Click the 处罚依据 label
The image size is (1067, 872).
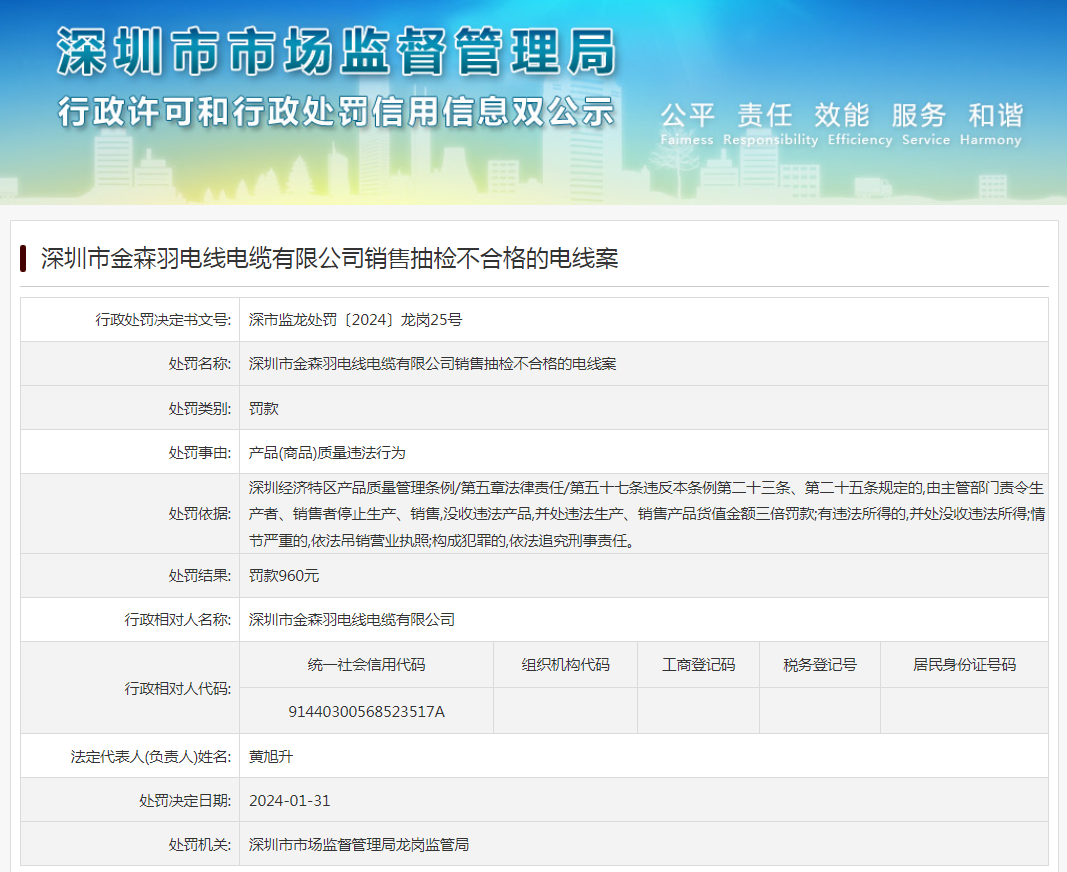click(199, 514)
